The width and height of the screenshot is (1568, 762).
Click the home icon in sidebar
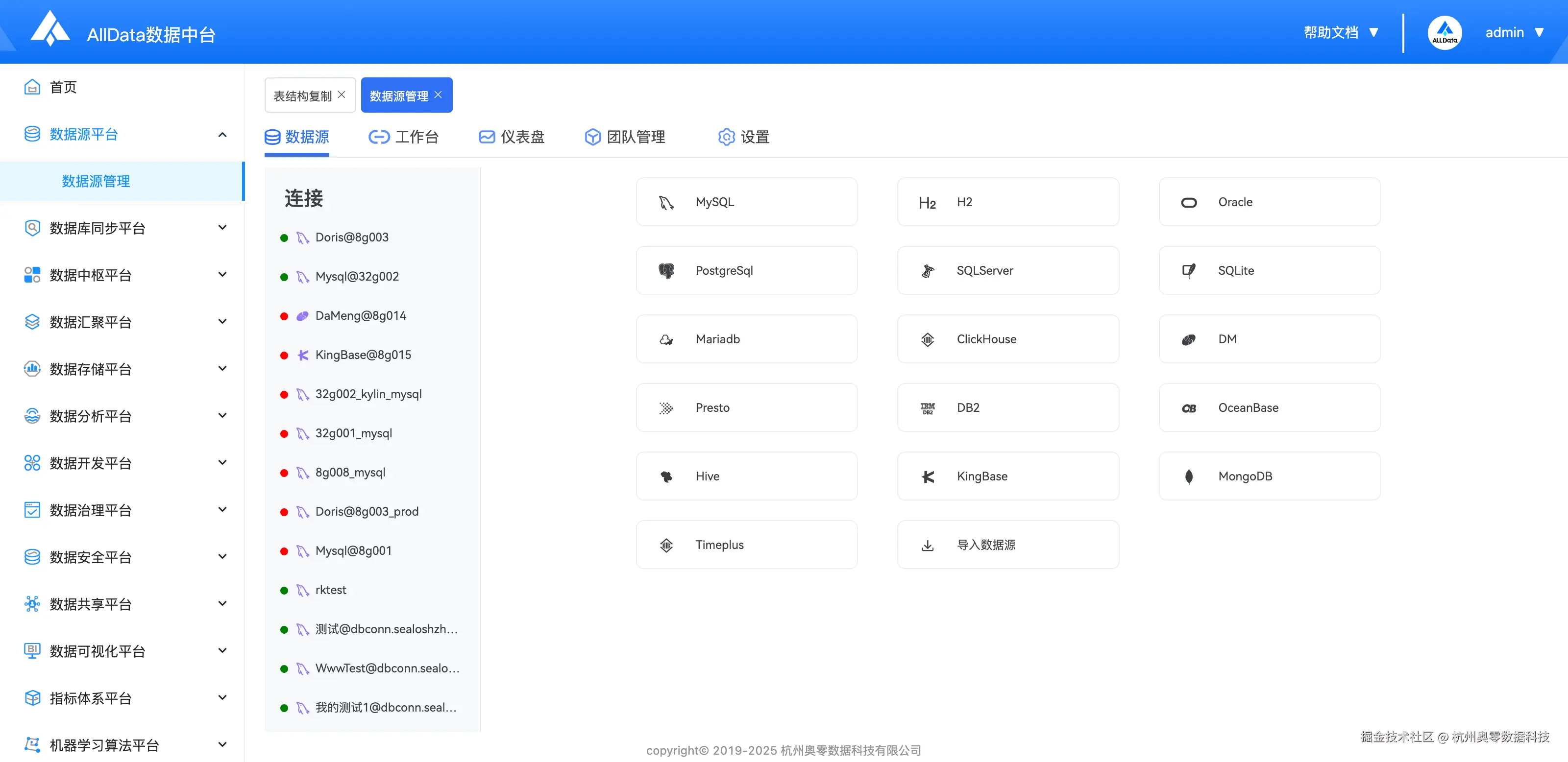(32, 87)
